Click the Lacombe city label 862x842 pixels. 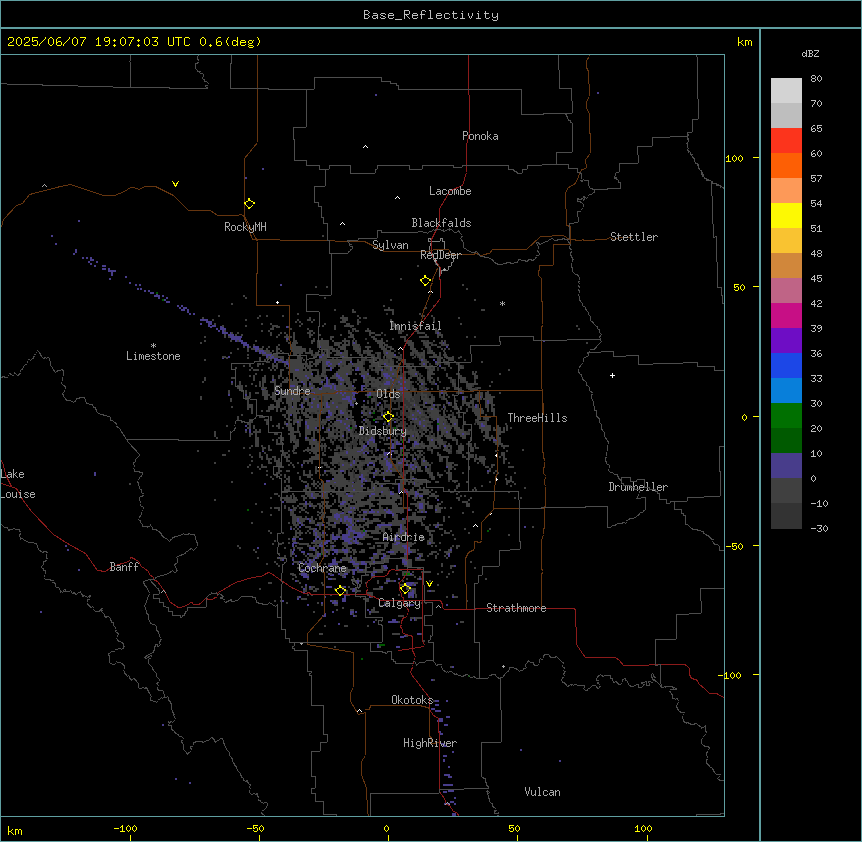(x=450, y=191)
